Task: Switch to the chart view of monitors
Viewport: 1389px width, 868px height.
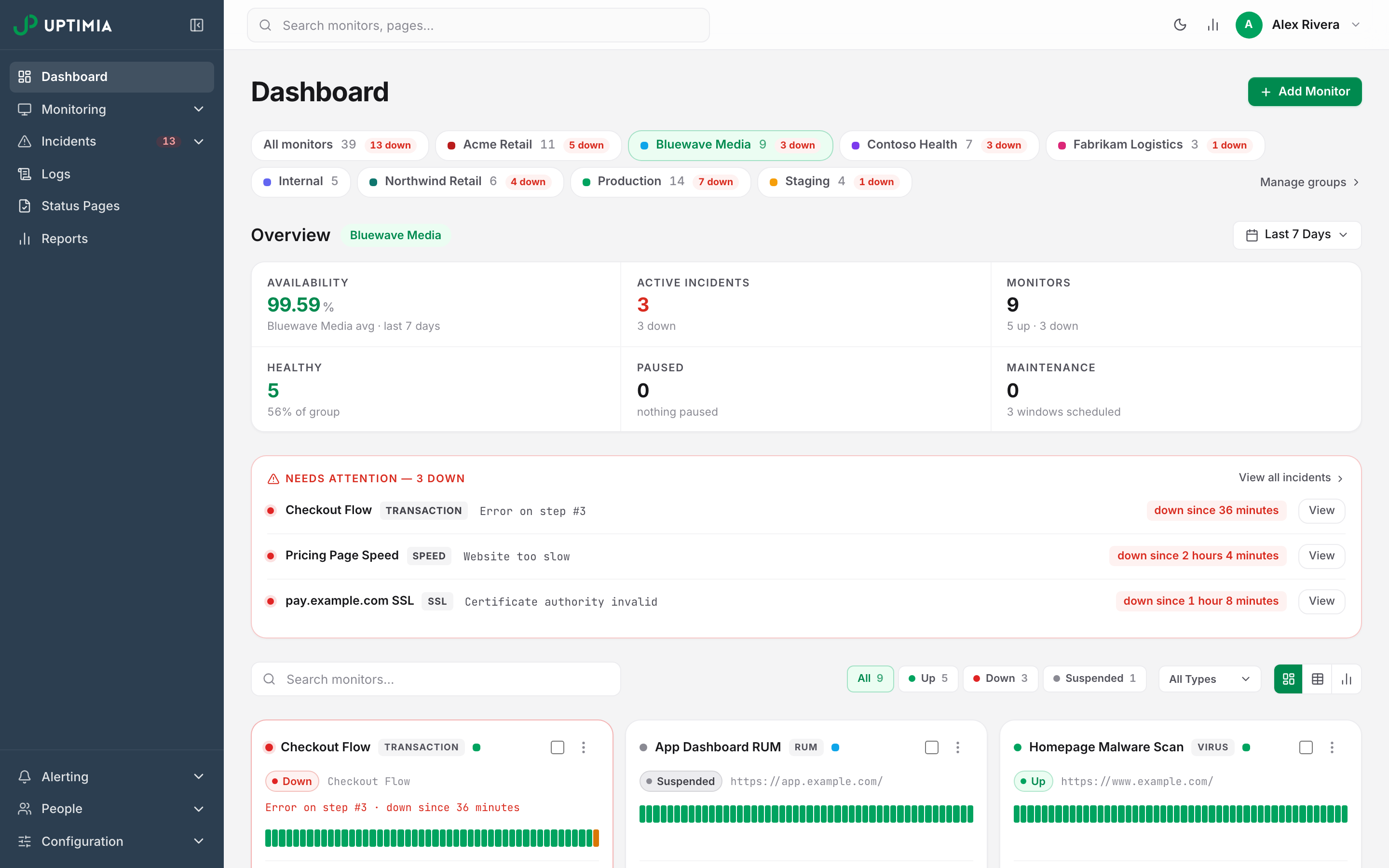Action: point(1347,679)
